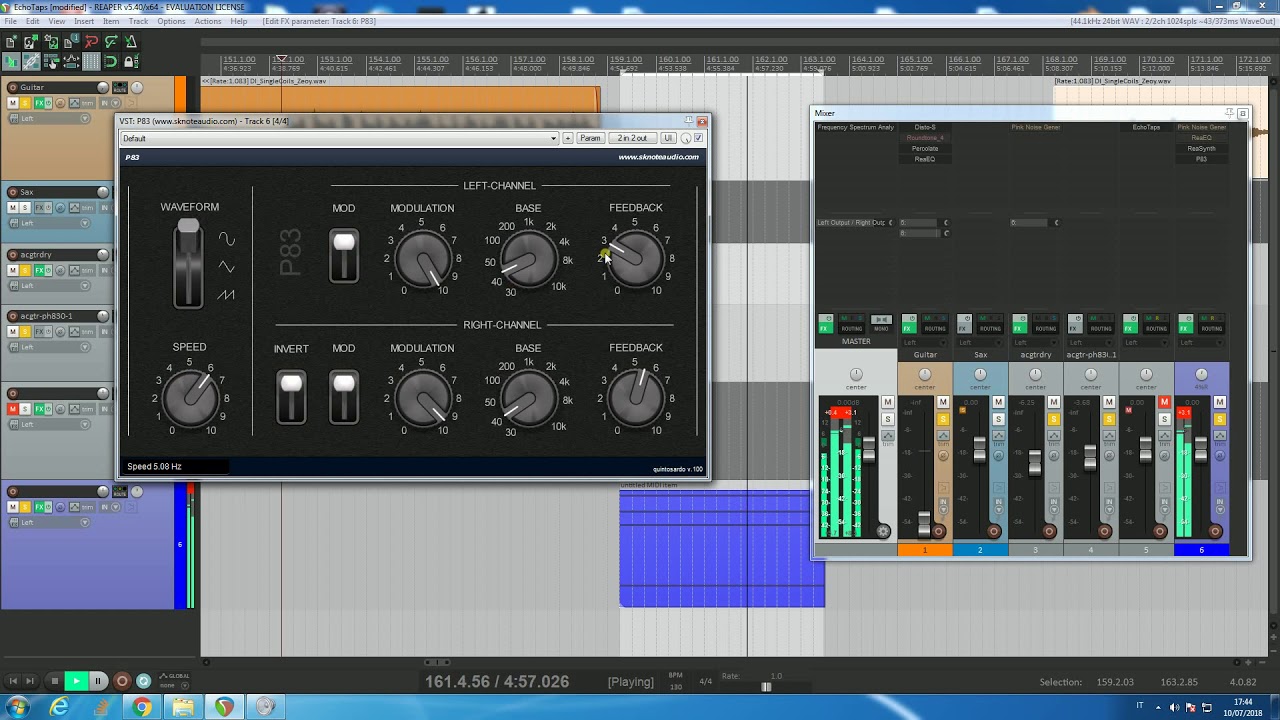Open the Actions menu
This screenshot has width=1280, height=720.
208,21
